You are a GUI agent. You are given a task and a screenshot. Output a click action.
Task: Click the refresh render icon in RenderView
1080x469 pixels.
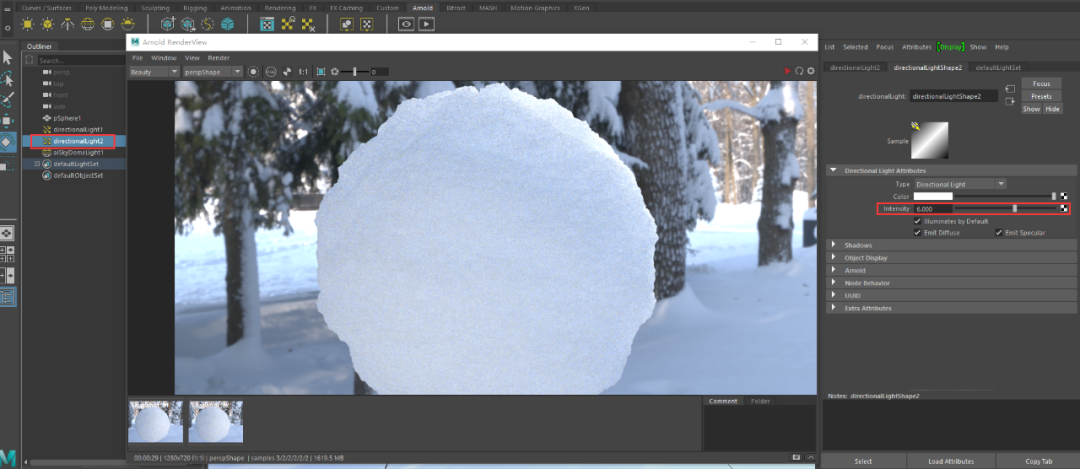coord(799,72)
